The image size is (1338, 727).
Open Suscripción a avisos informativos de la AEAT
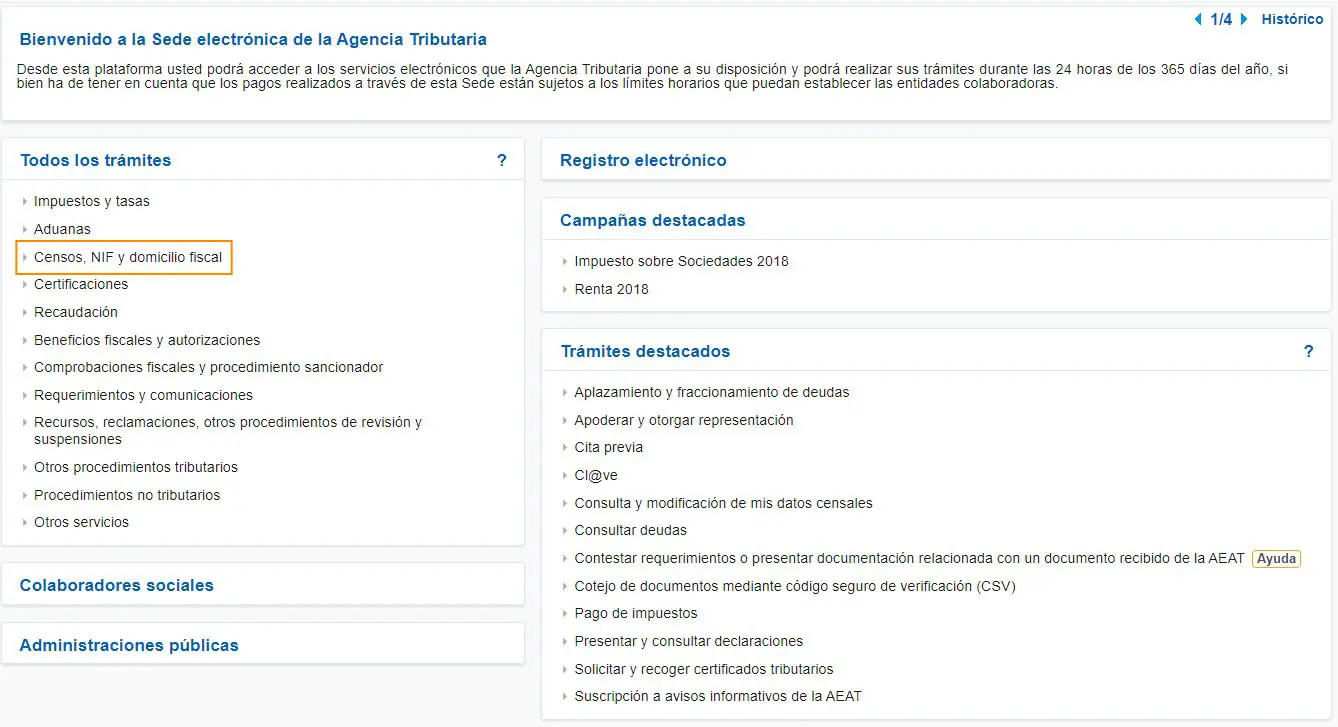click(718, 696)
